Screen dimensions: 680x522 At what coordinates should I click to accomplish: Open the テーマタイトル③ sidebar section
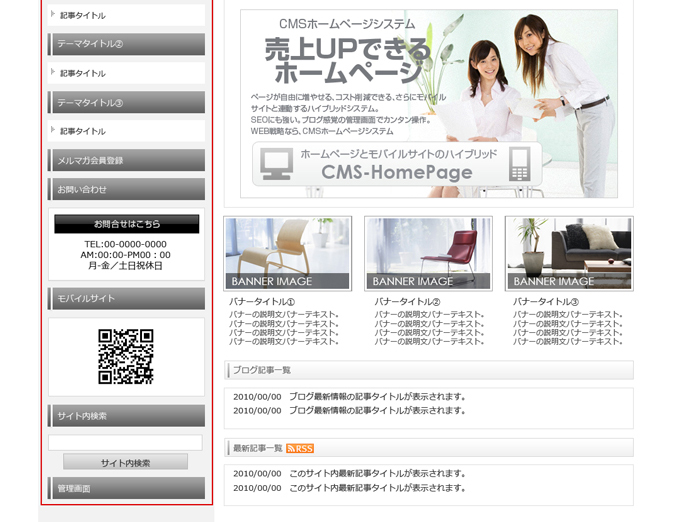pos(126,102)
